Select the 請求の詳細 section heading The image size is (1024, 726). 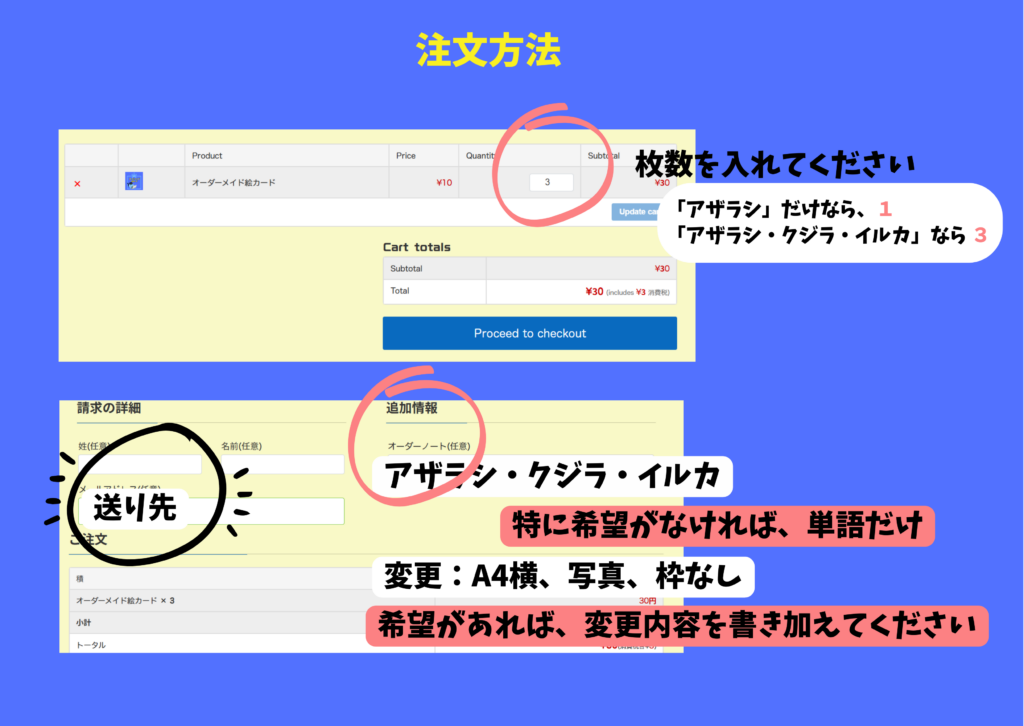pos(109,408)
